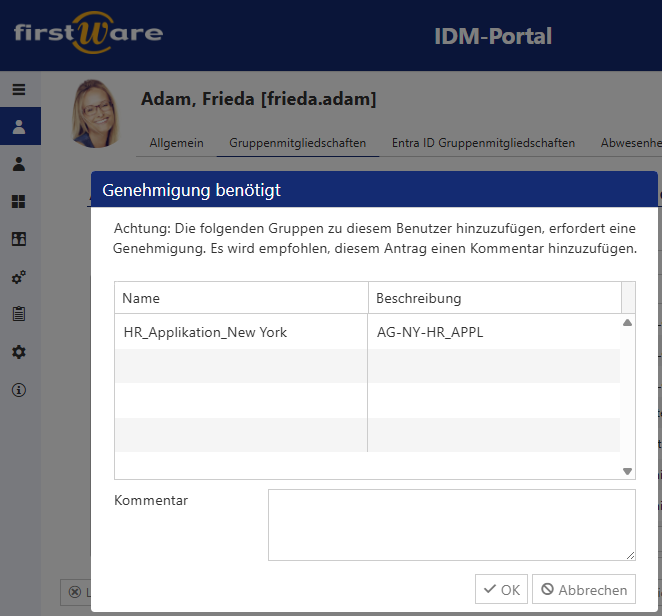Confirm the approval dialog with OK
662x616 pixels.
tap(502, 589)
